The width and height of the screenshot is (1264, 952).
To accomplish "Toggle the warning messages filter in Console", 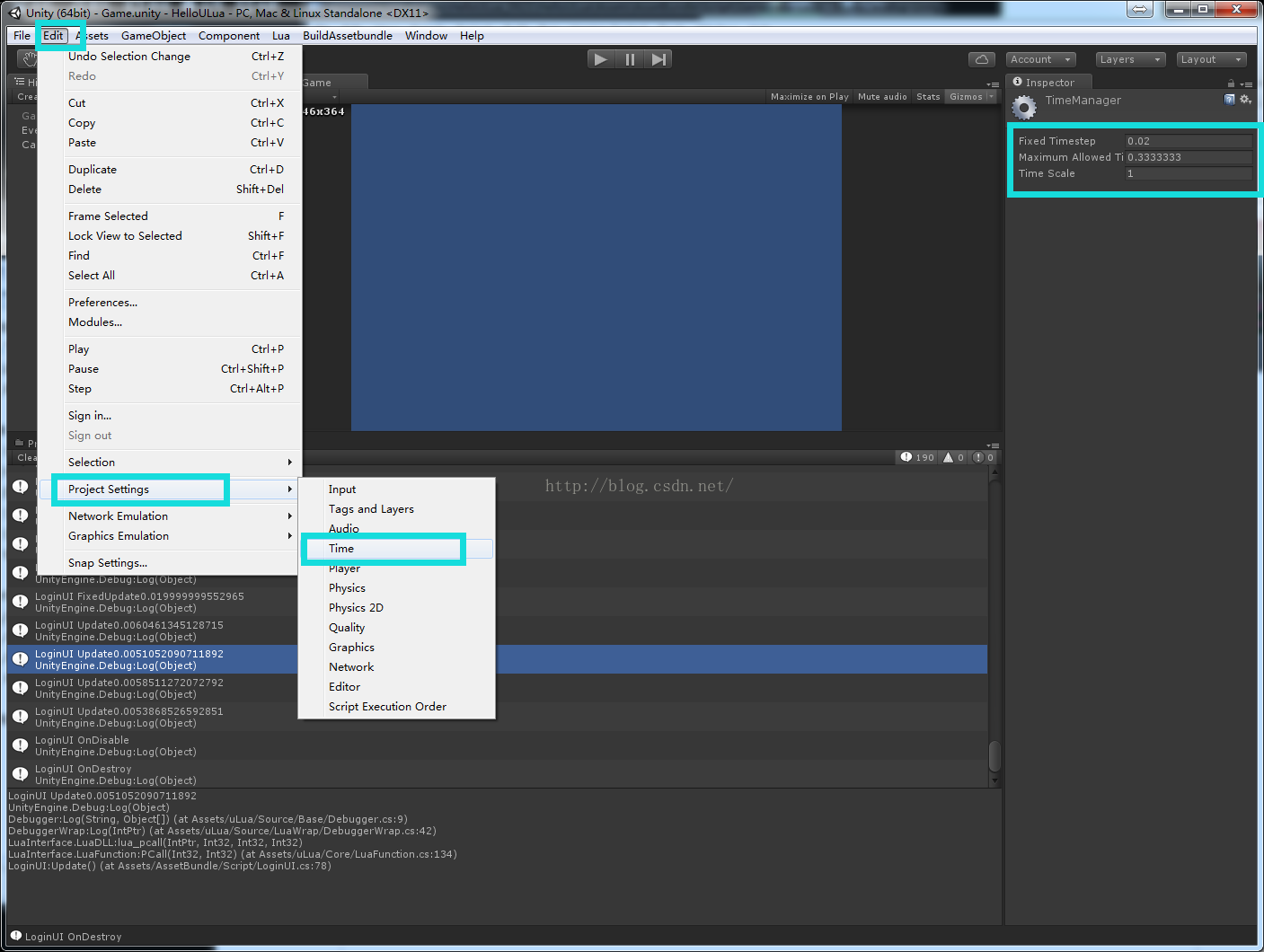I will (953, 457).
